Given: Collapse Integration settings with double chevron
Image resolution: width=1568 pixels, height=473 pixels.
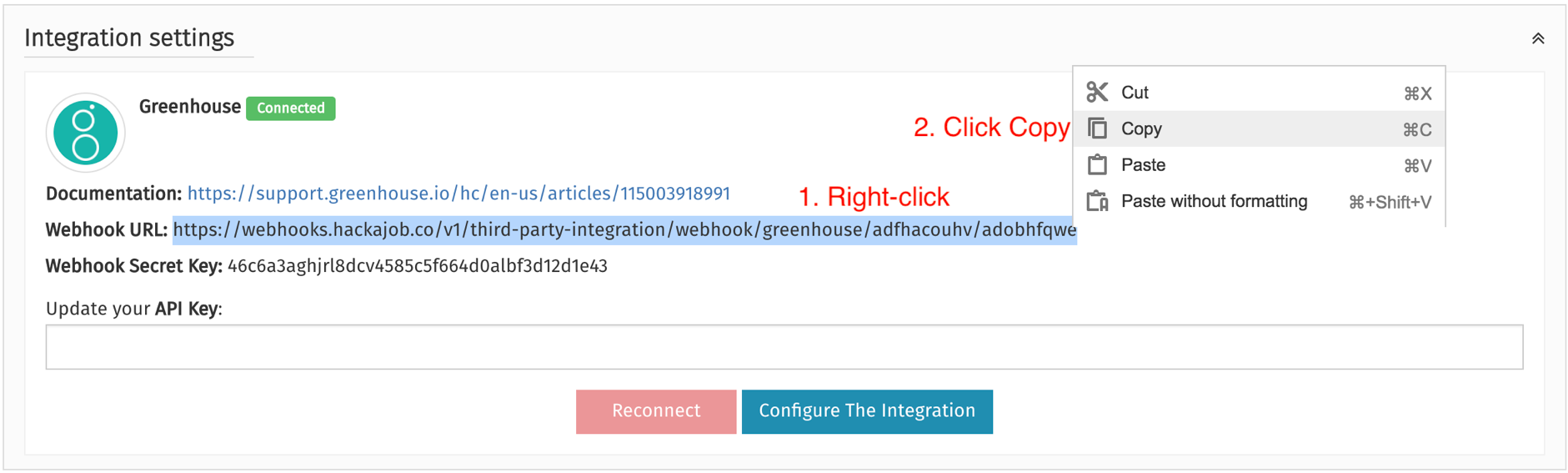Looking at the screenshot, I should (1538, 38).
